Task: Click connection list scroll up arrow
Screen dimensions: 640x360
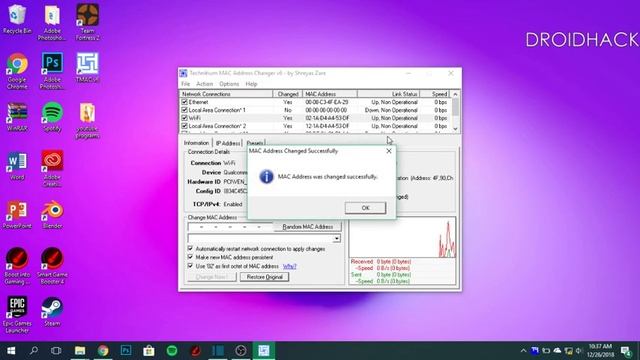Action: tap(455, 94)
